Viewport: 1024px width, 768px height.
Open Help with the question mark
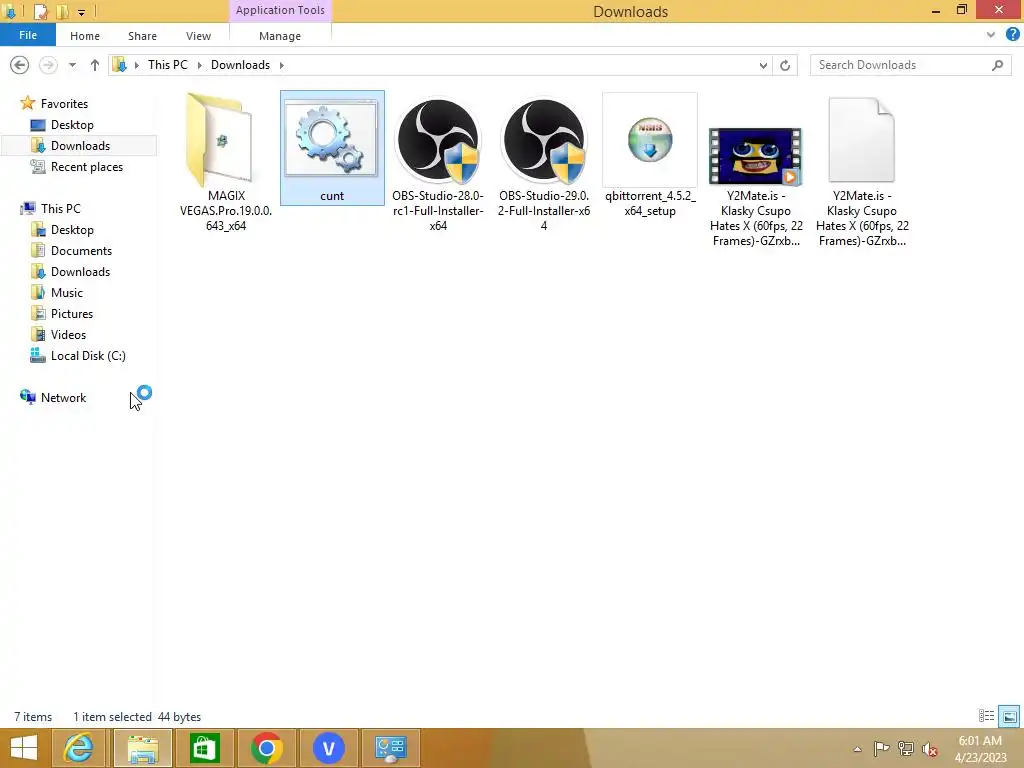click(1012, 35)
